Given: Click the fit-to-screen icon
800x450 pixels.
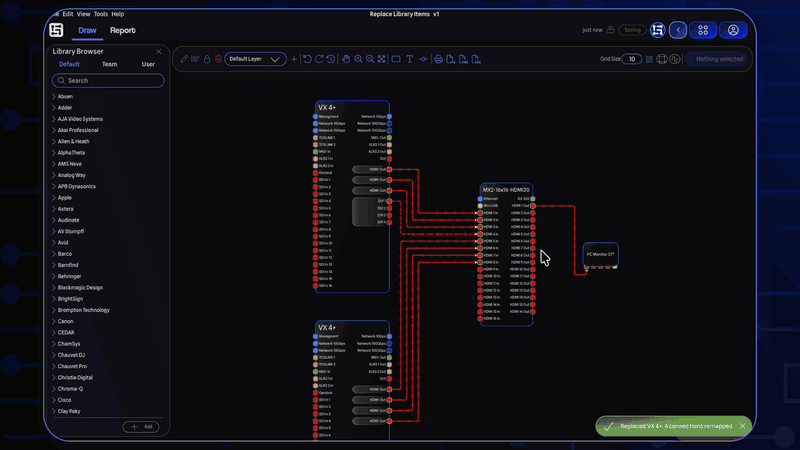Looking at the screenshot, I should click(382, 59).
